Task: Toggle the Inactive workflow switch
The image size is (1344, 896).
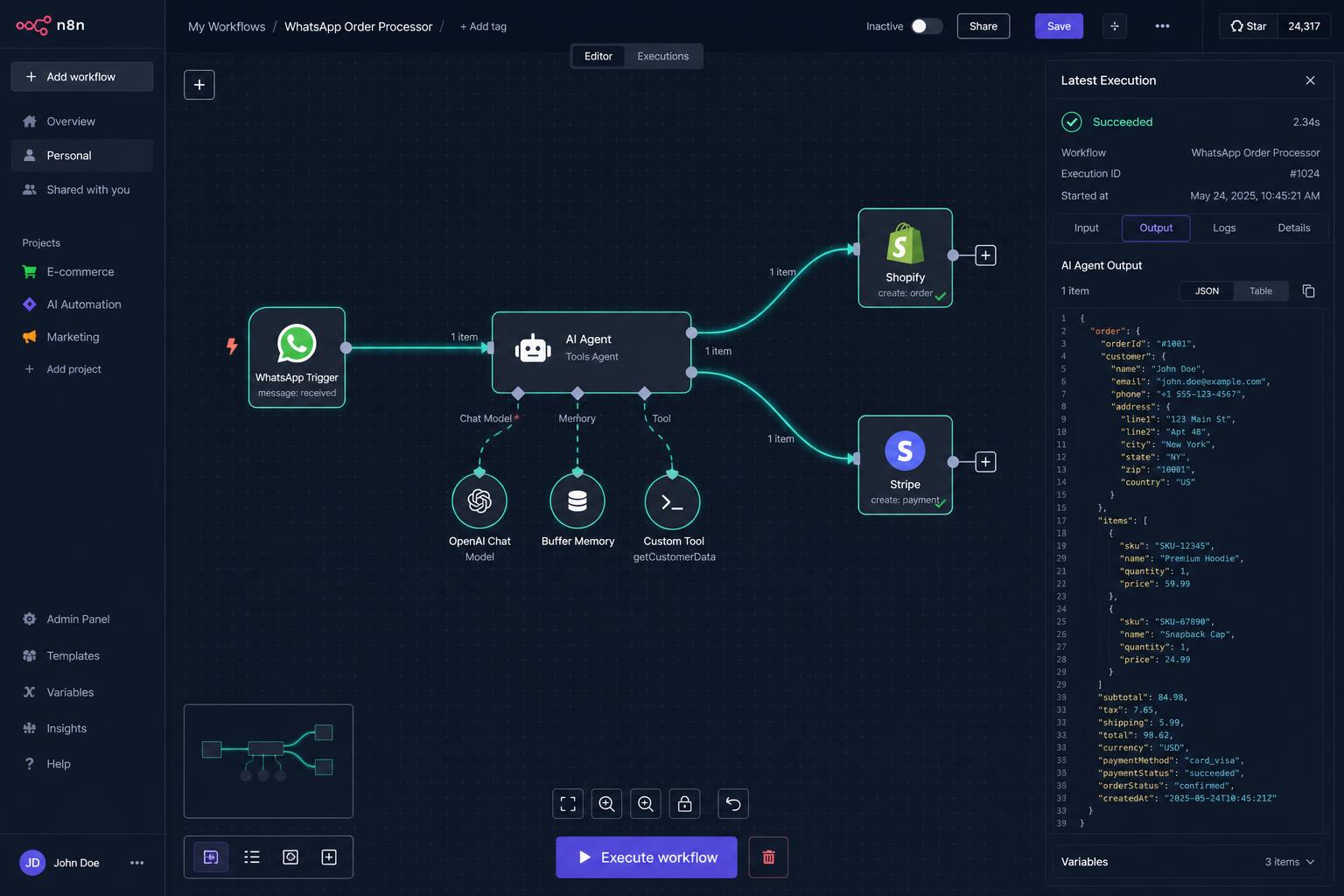Action: coord(927,26)
